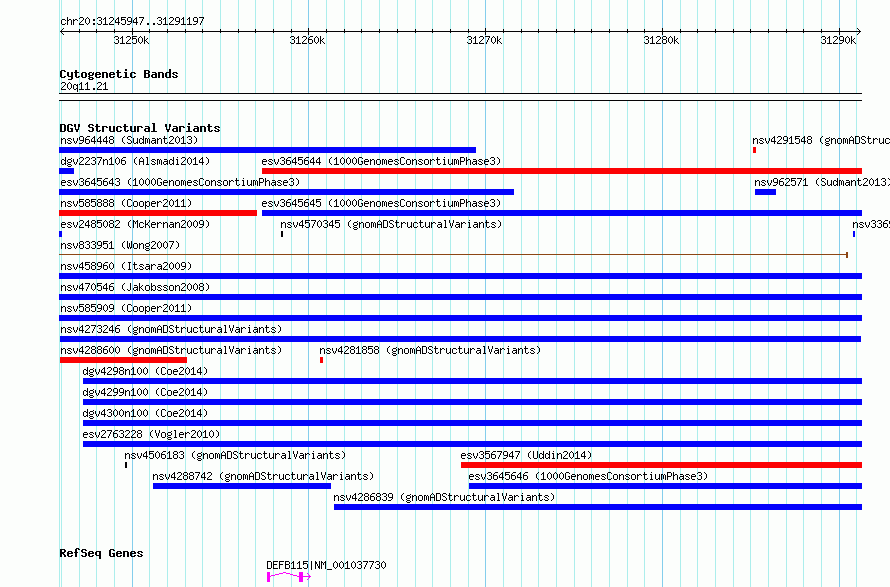Viewport: 890px width, 587px height.
Task: Click the DEFB115 gene model glyph
Action: tap(289, 577)
